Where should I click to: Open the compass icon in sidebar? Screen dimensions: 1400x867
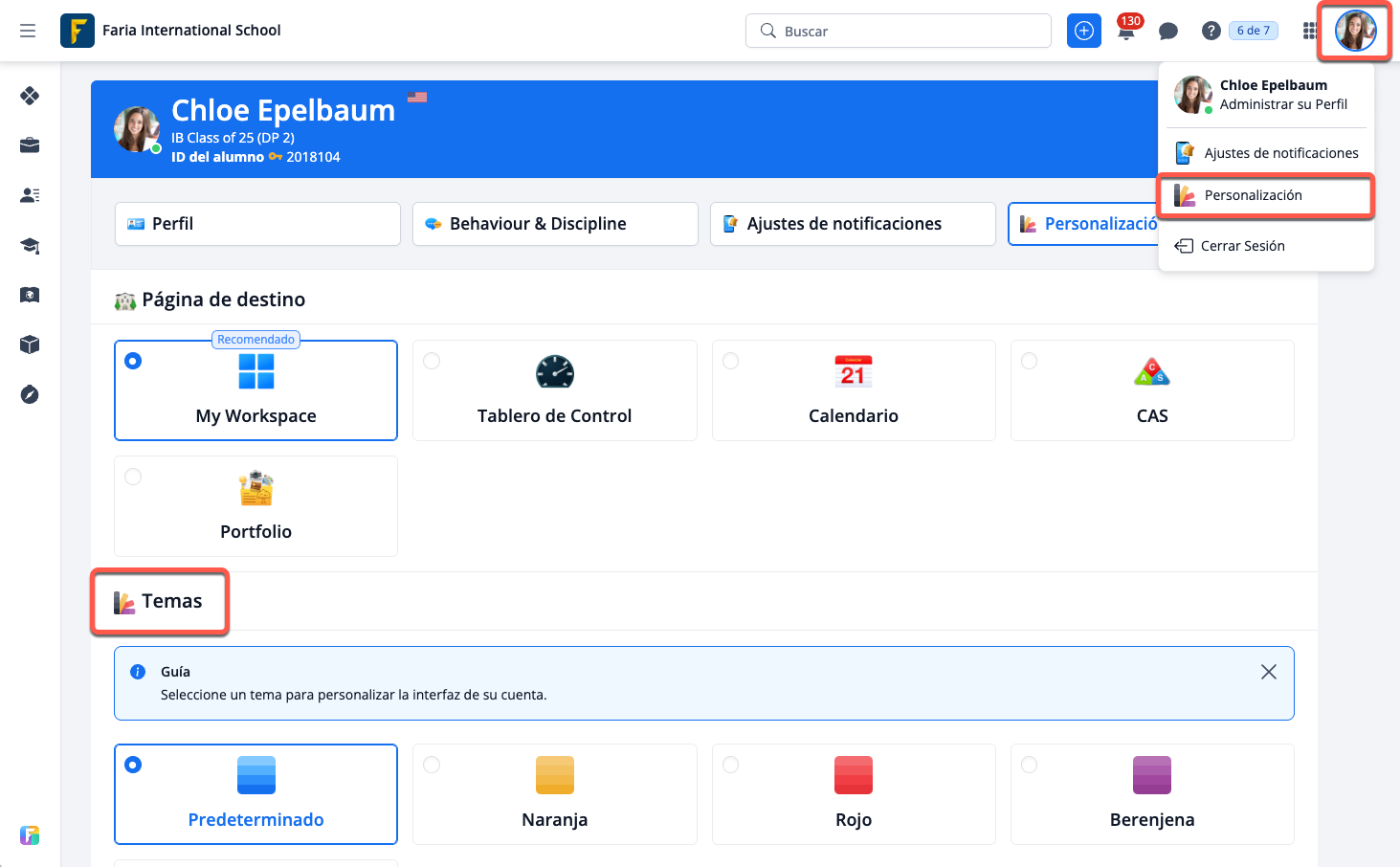[x=30, y=394]
